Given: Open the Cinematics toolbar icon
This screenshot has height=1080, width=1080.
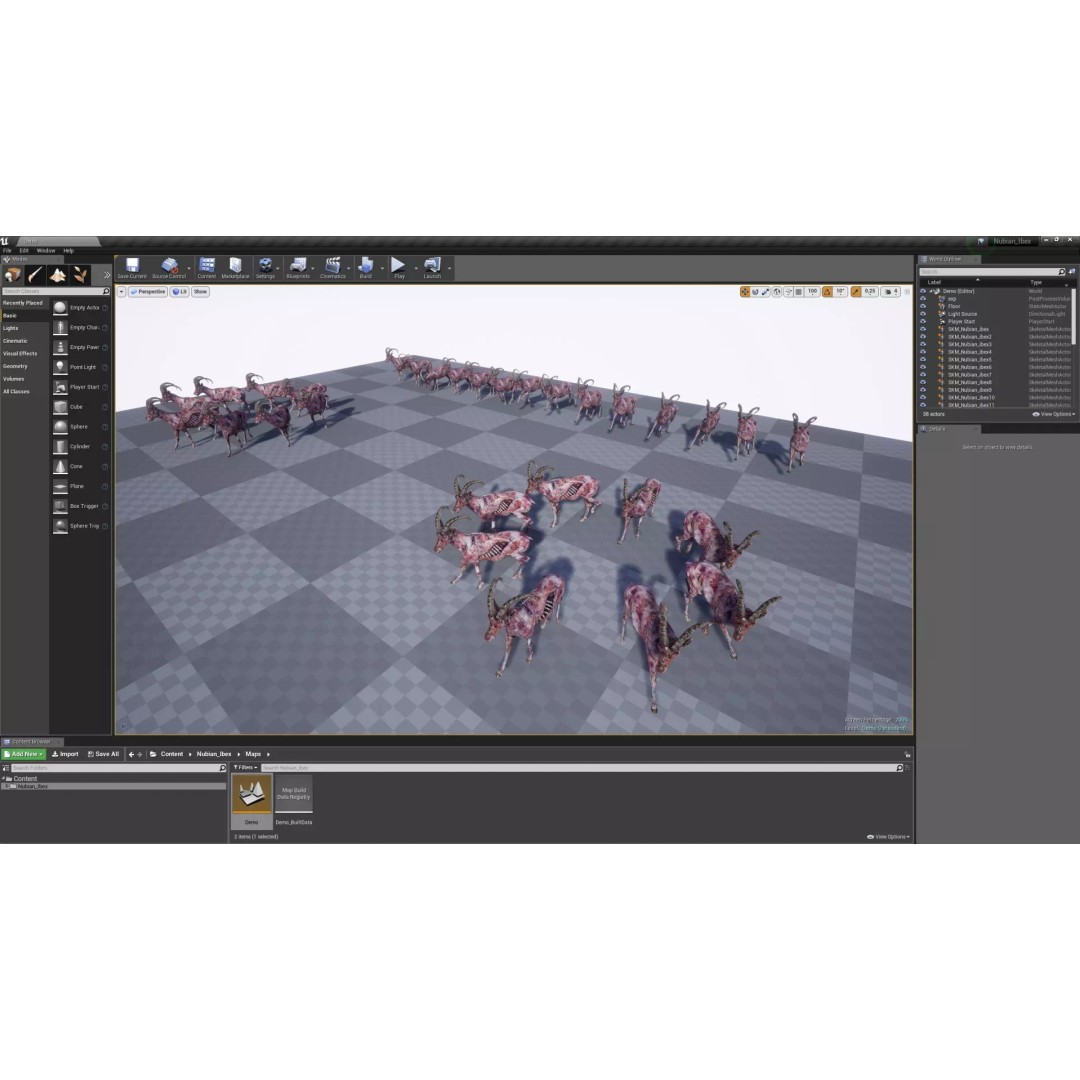Looking at the screenshot, I should 333,268.
